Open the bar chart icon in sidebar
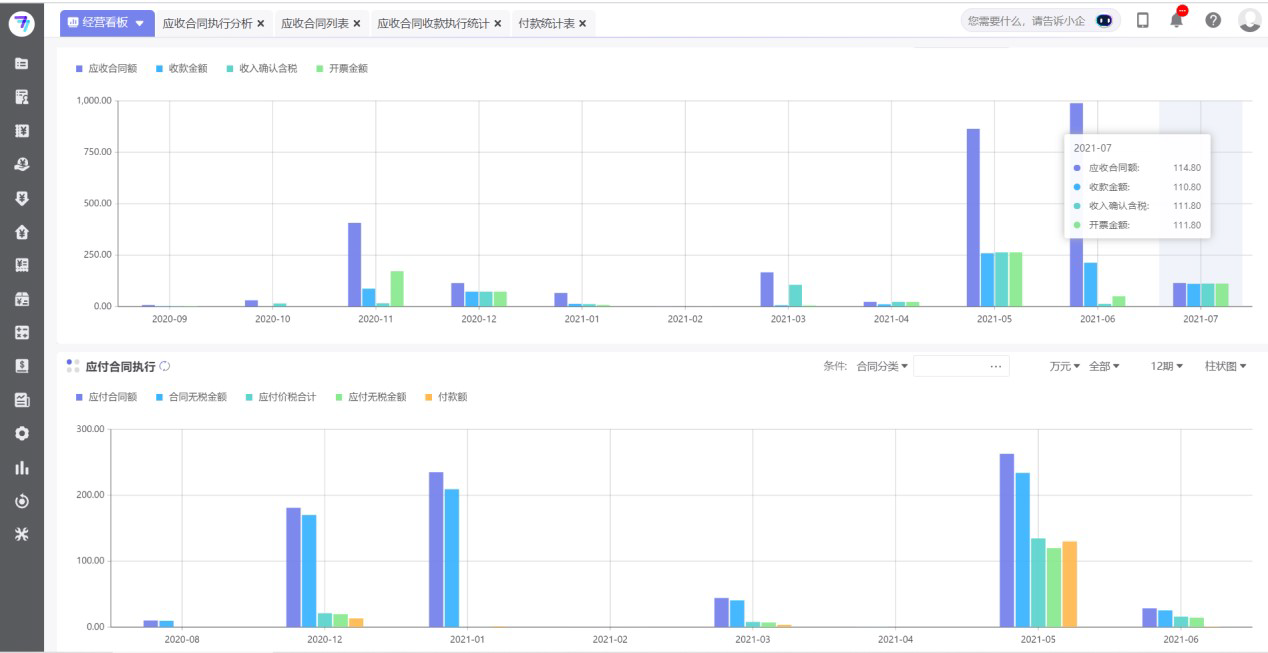Screen dimensions: 1268x653 [x=21, y=467]
